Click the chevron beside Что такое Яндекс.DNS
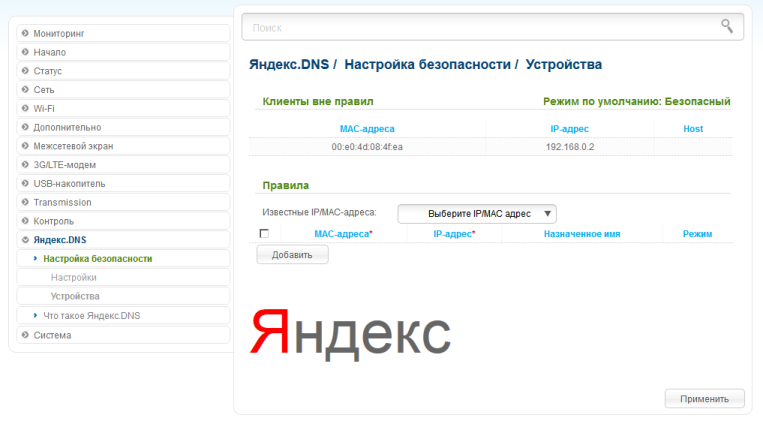The width and height of the screenshot is (763, 424). tap(35, 315)
